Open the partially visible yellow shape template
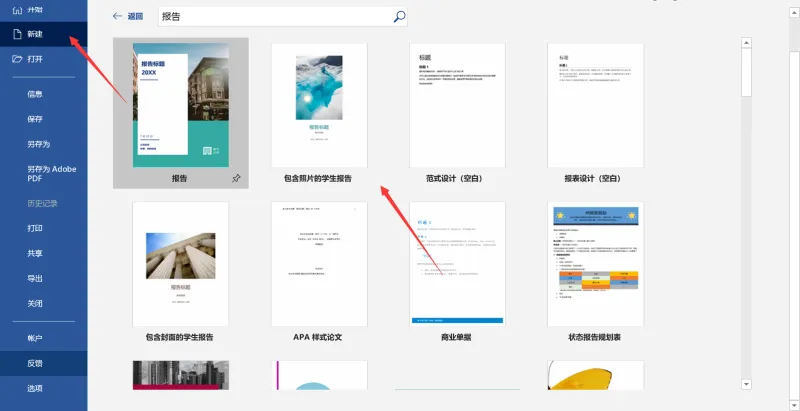The height and width of the screenshot is (411, 800). coord(595,375)
